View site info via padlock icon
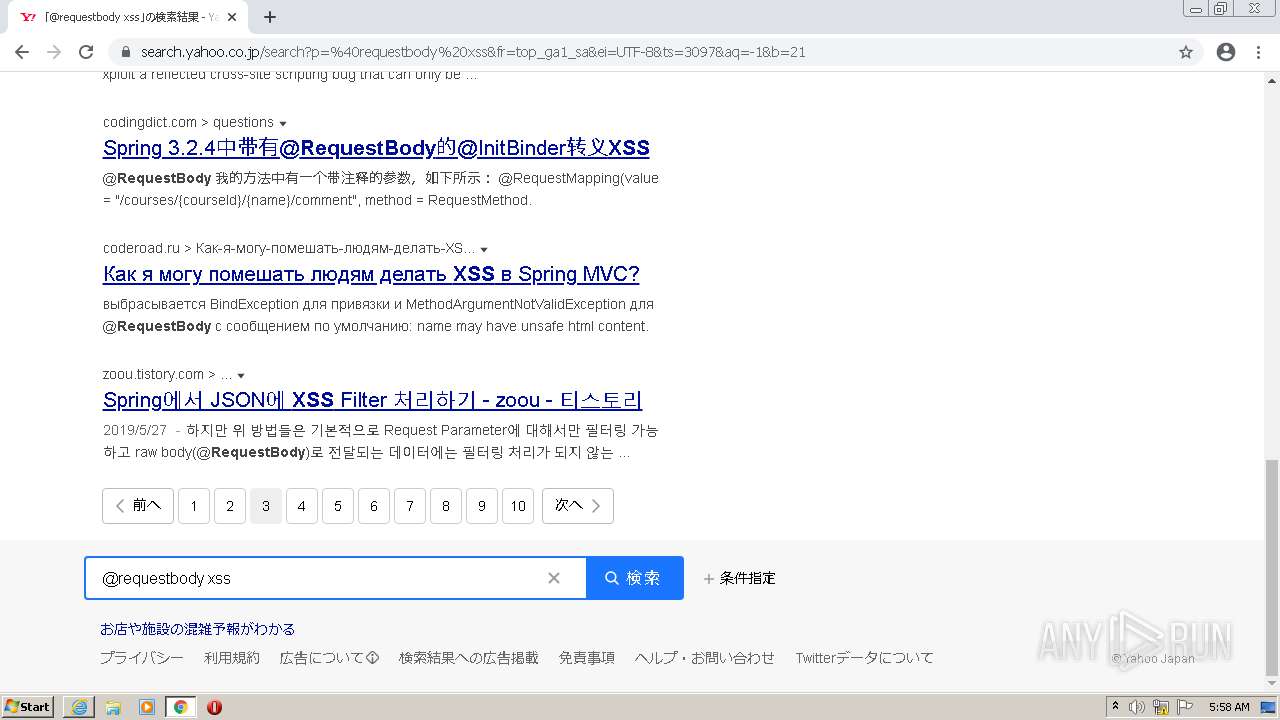Viewport: 1280px width, 720px height. pos(126,52)
